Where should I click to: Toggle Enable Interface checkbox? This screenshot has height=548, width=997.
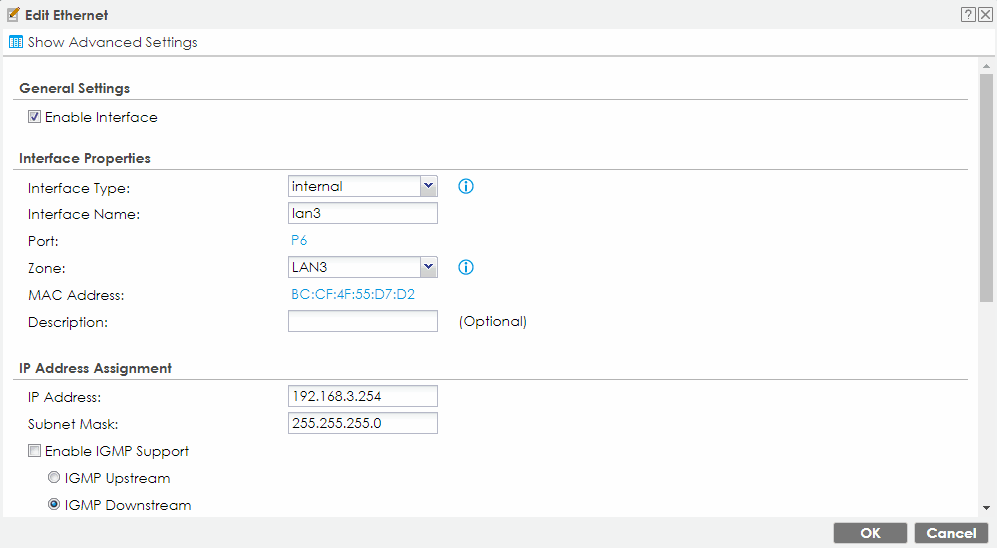tap(35, 117)
